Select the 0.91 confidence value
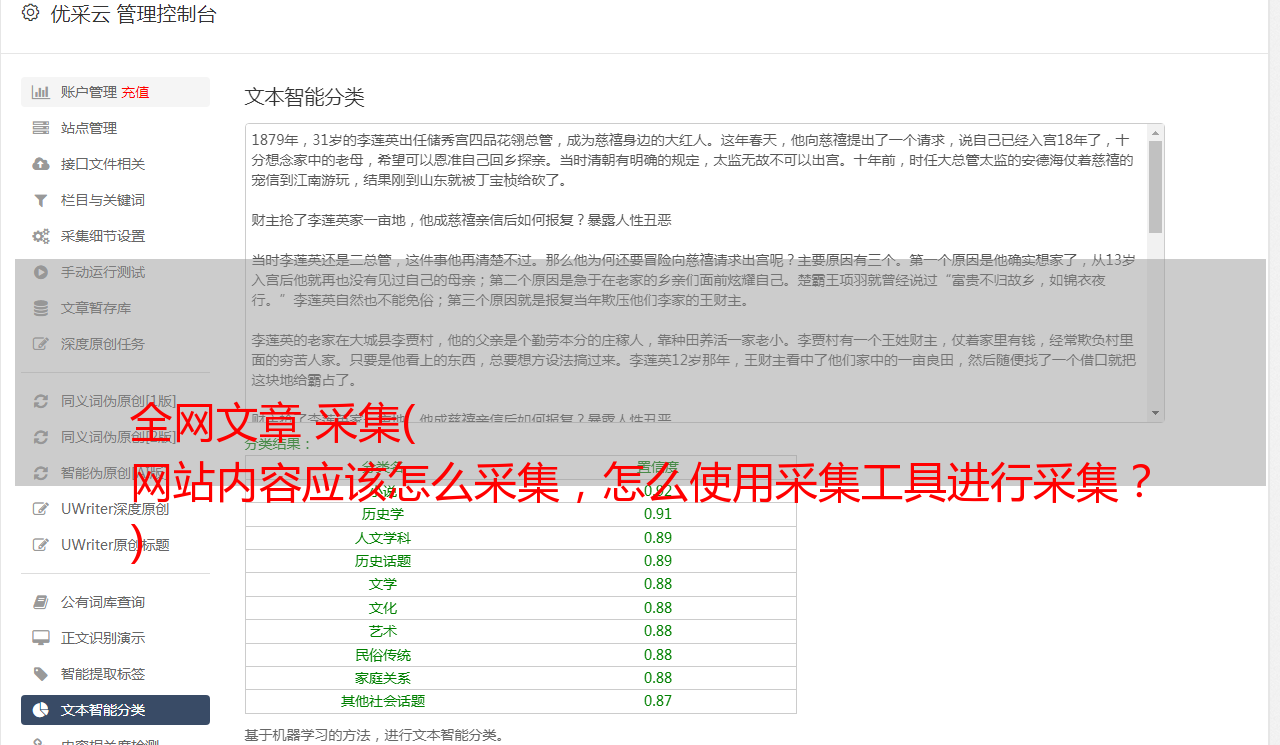1280x745 pixels. pyautogui.click(x=658, y=514)
